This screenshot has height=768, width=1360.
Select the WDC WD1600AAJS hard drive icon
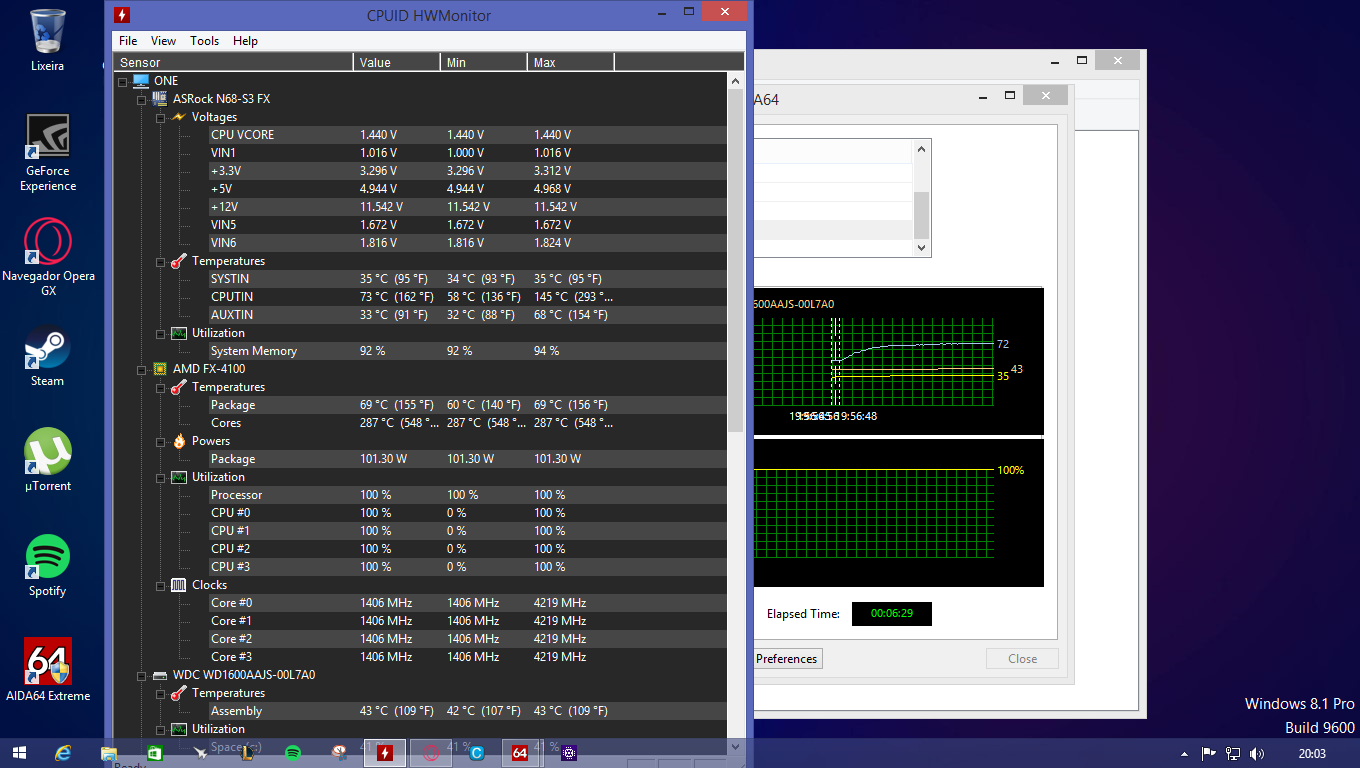(x=160, y=675)
